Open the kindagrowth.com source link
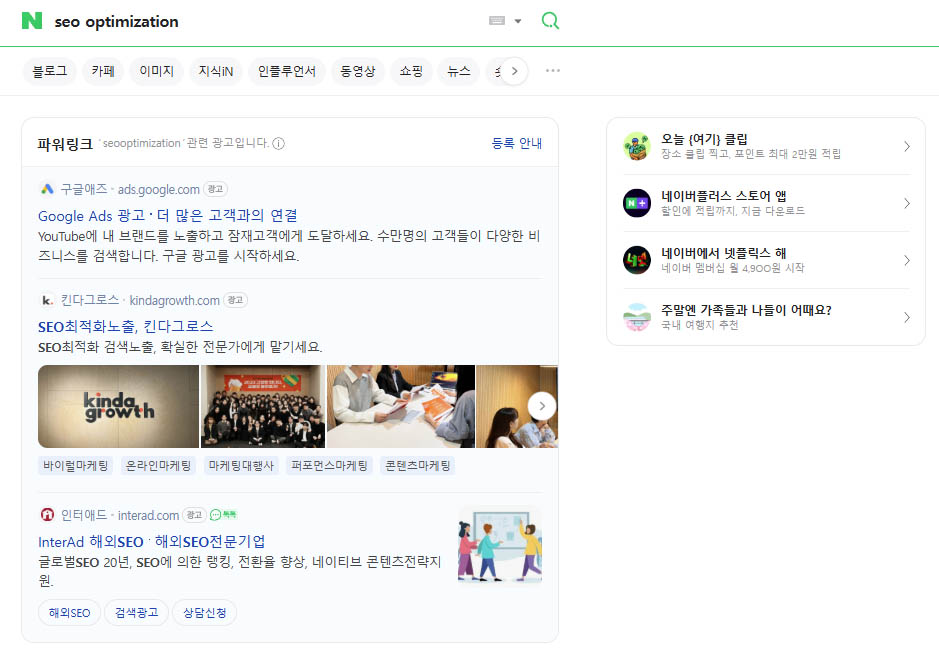Screen dimensions: 939x656 tap(174, 300)
